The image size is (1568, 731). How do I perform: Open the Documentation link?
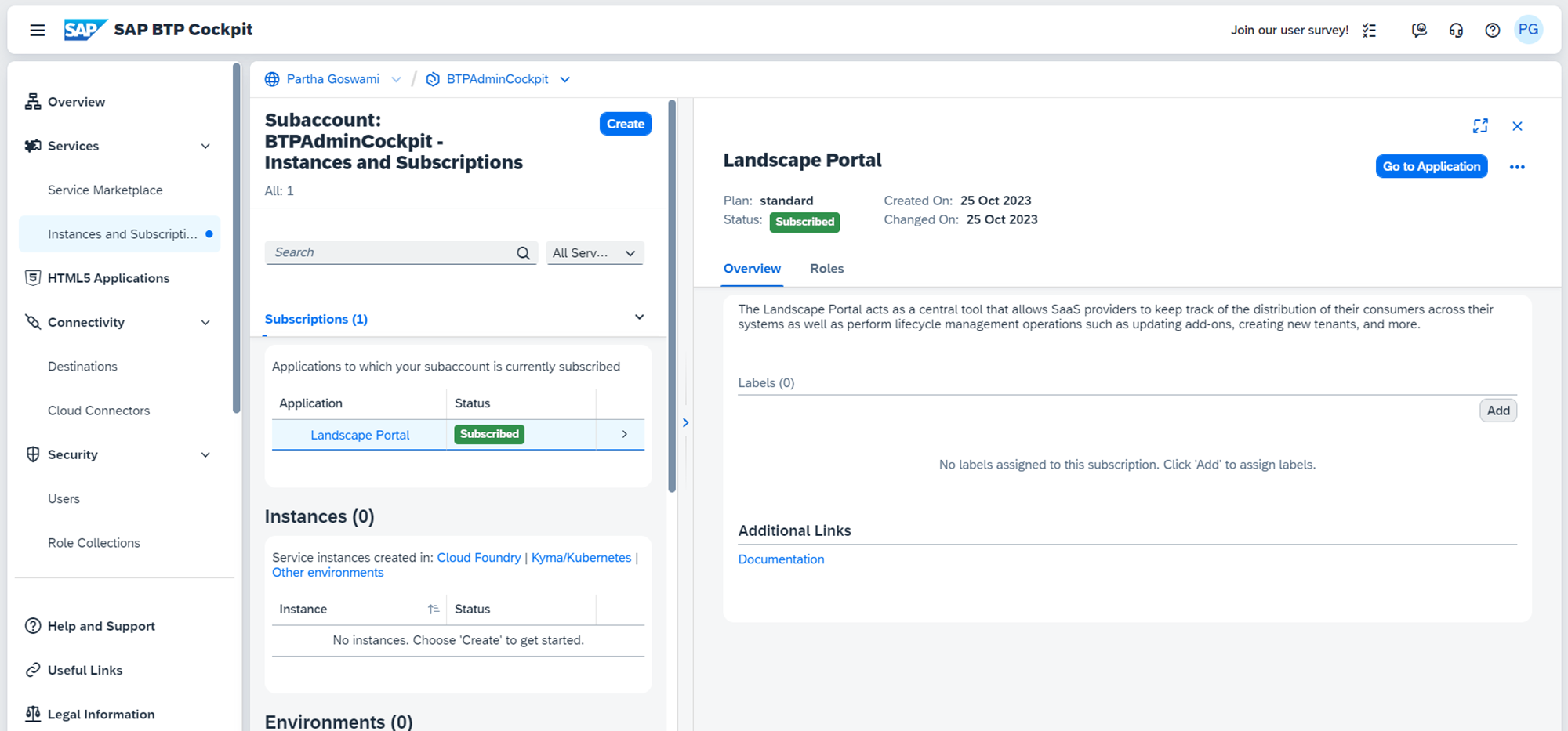point(781,559)
